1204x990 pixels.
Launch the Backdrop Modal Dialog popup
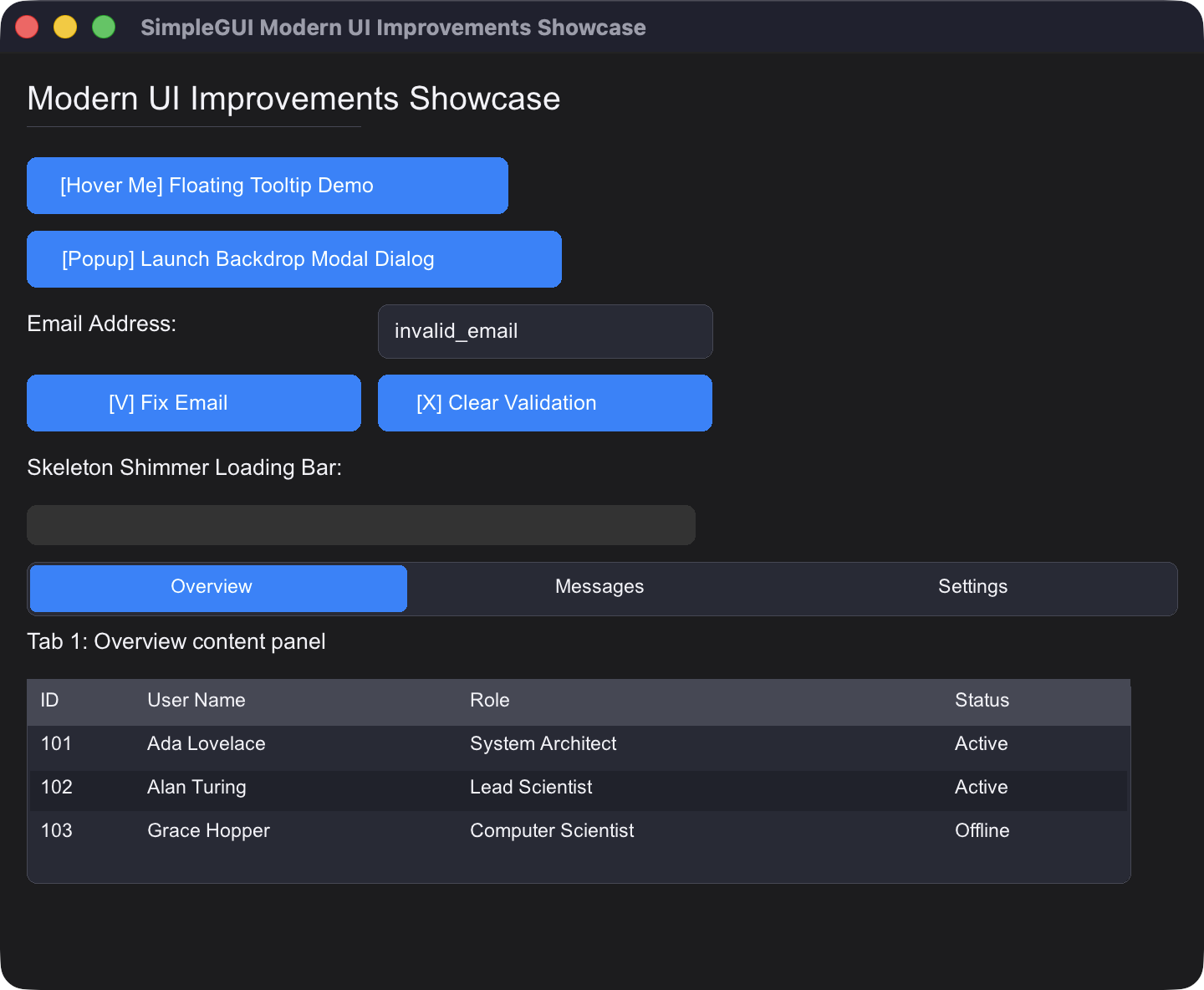coord(294,259)
